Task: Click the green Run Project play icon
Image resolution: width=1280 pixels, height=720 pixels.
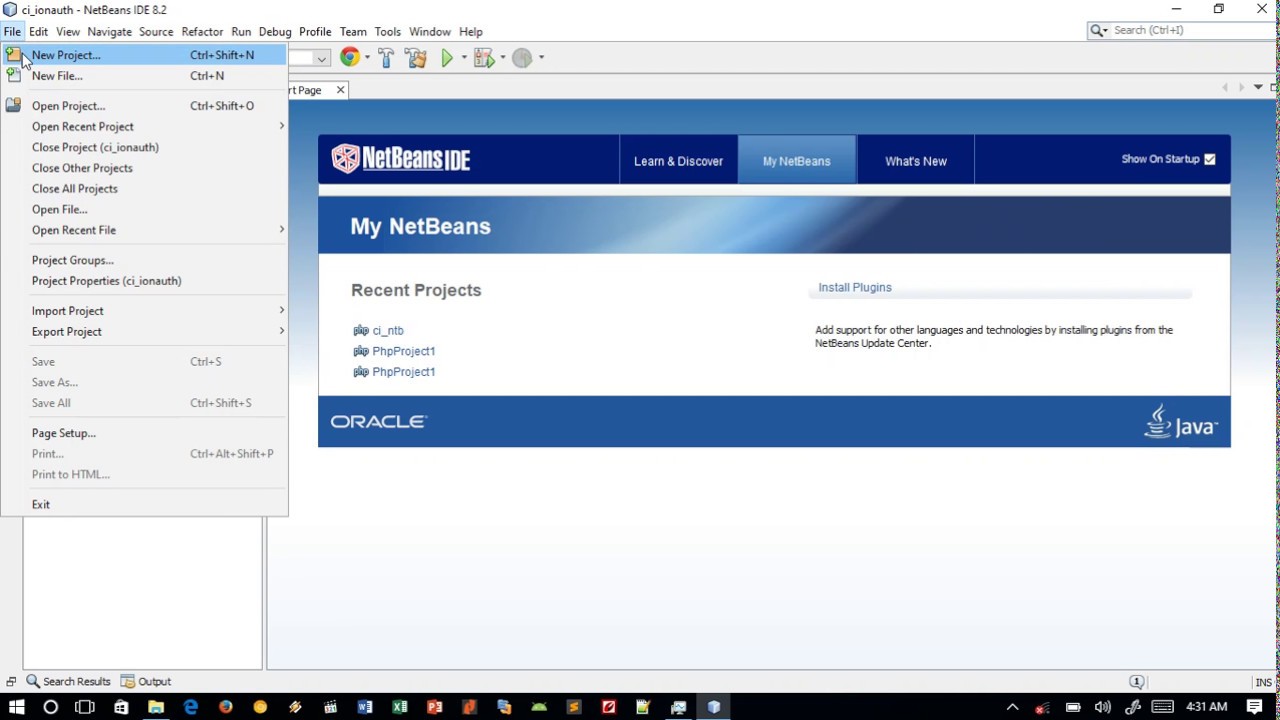Action: tap(447, 58)
